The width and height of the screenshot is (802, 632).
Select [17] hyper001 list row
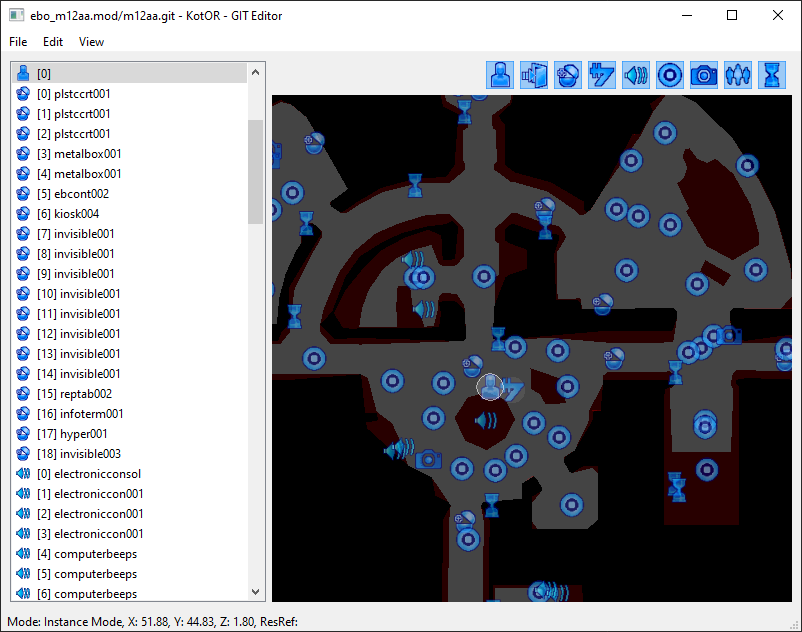pos(129,434)
